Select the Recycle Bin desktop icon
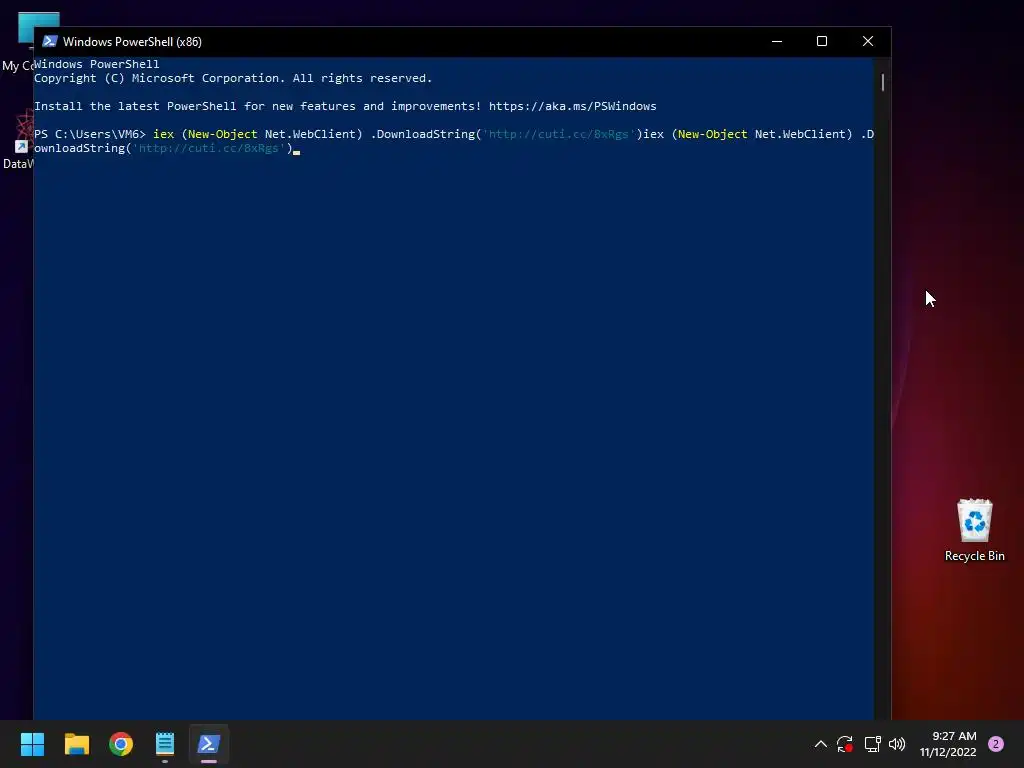 974,530
